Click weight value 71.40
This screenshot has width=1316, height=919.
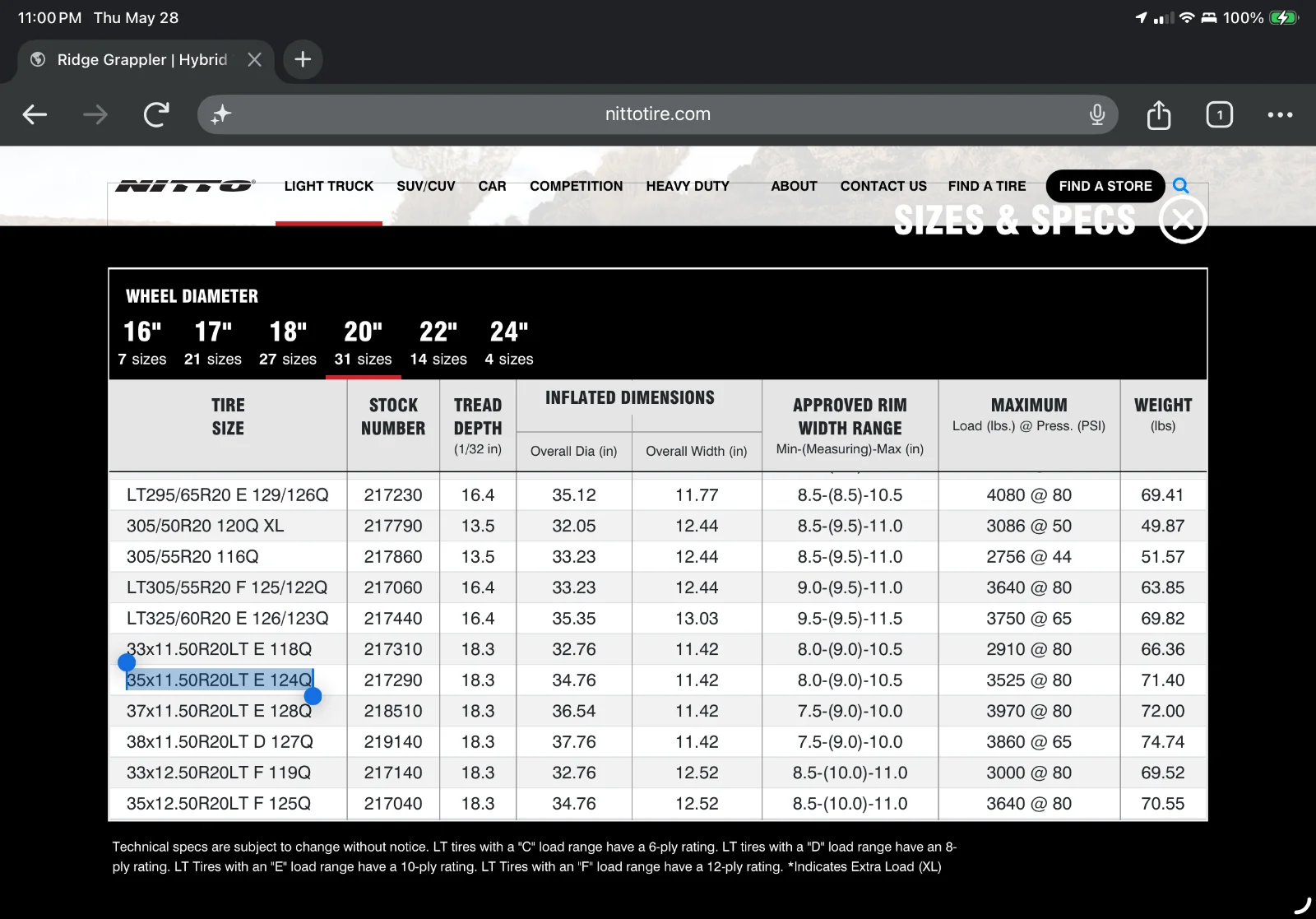pos(1163,680)
